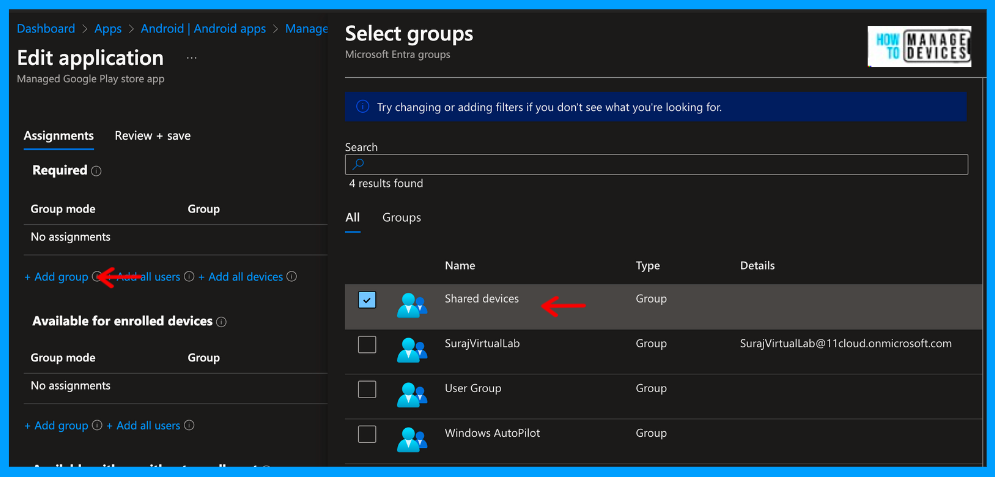The width and height of the screenshot is (995, 477).
Task: Switch to the Groups tab
Action: [402, 218]
